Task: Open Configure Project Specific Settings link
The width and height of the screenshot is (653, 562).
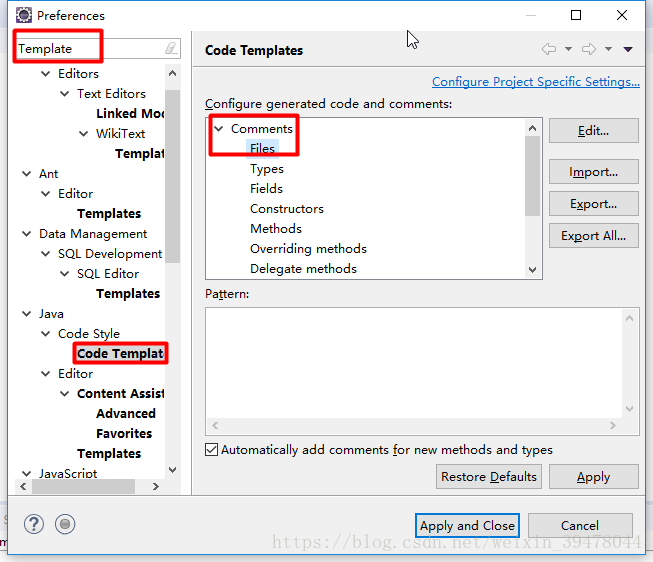Action: (x=536, y=82)
